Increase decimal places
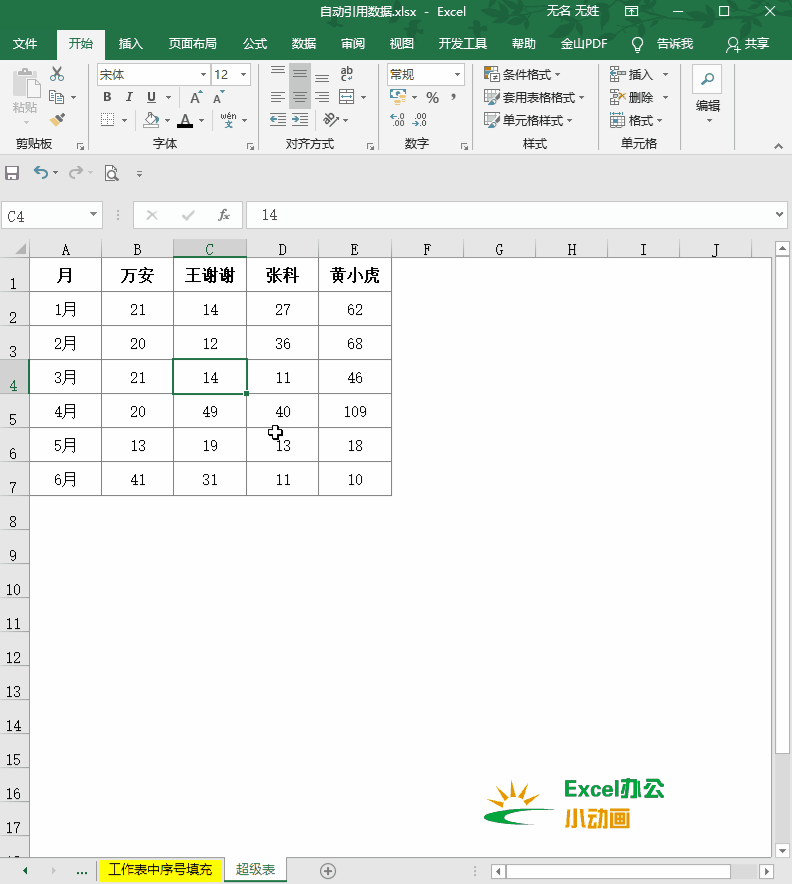This screenshot has width=792, height=884. pos(397,120)
